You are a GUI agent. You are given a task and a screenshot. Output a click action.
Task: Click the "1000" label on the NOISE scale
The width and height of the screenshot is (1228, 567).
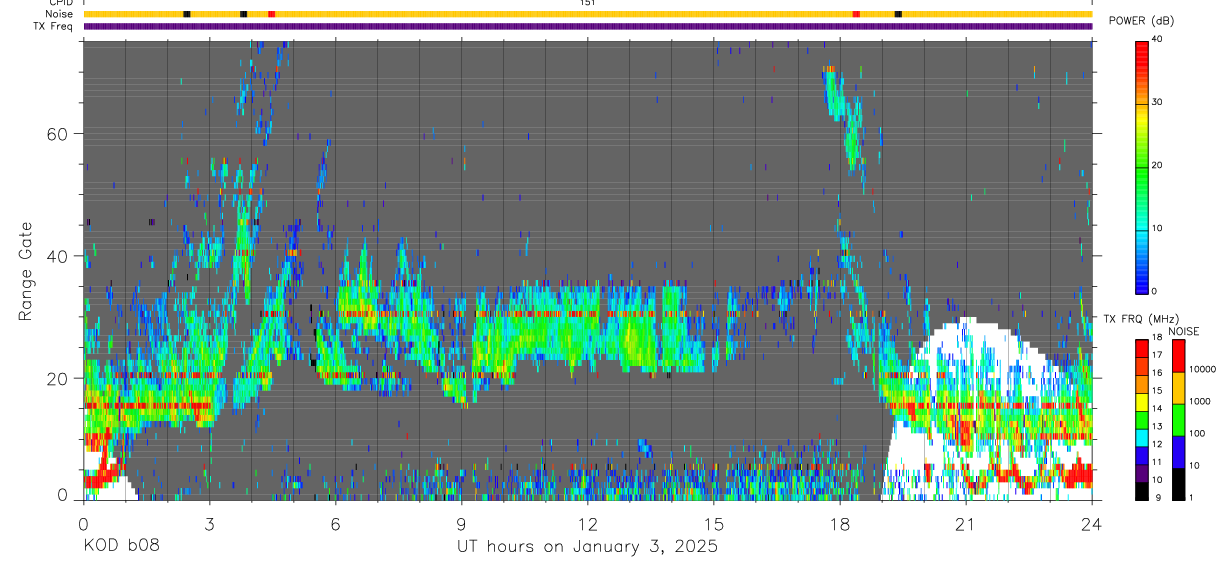coord(1200,401)
